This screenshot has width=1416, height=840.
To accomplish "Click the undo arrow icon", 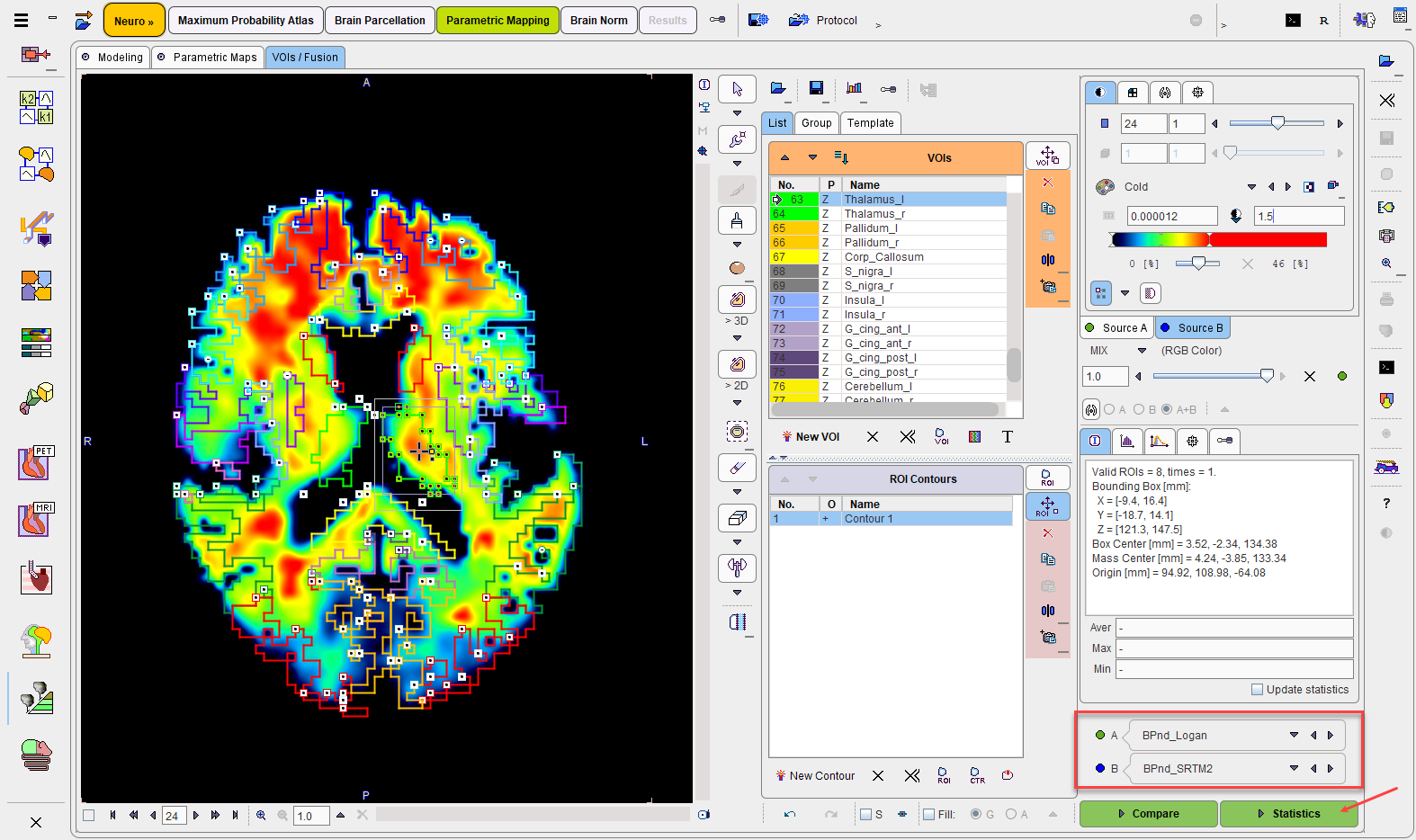I will pyautogui.click(x=790, y=815).
